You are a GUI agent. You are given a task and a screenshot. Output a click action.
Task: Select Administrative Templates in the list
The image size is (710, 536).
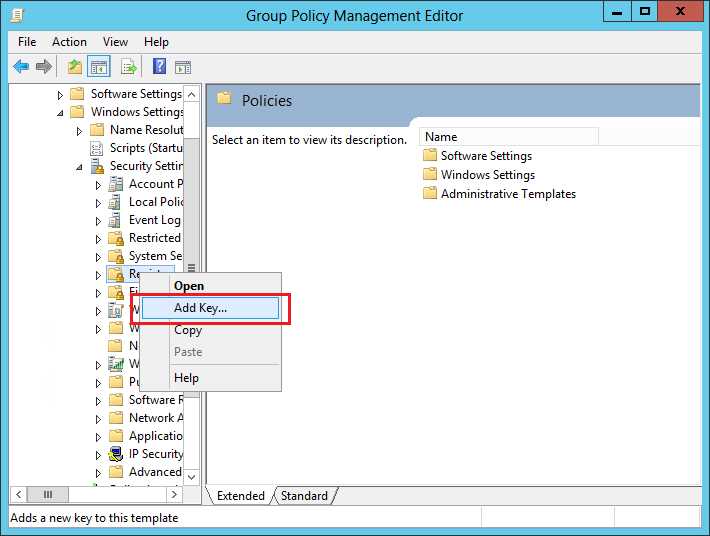pos(508,194)
